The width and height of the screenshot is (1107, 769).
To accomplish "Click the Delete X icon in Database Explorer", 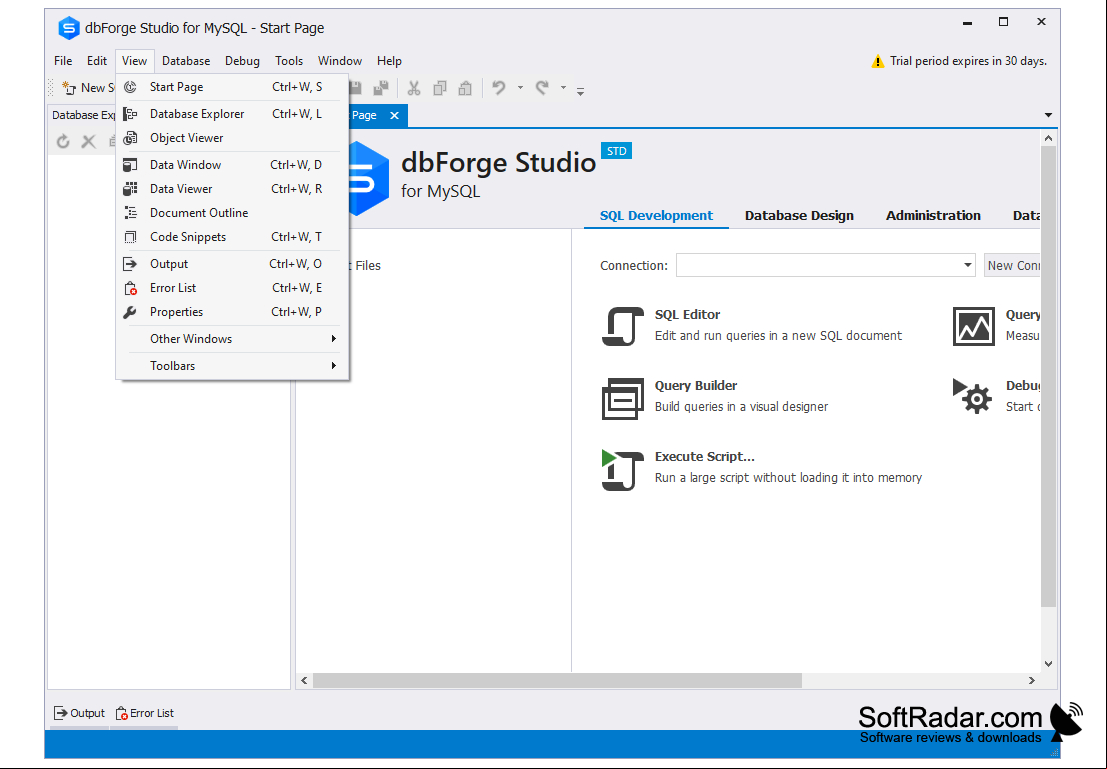I will point(88,141).
